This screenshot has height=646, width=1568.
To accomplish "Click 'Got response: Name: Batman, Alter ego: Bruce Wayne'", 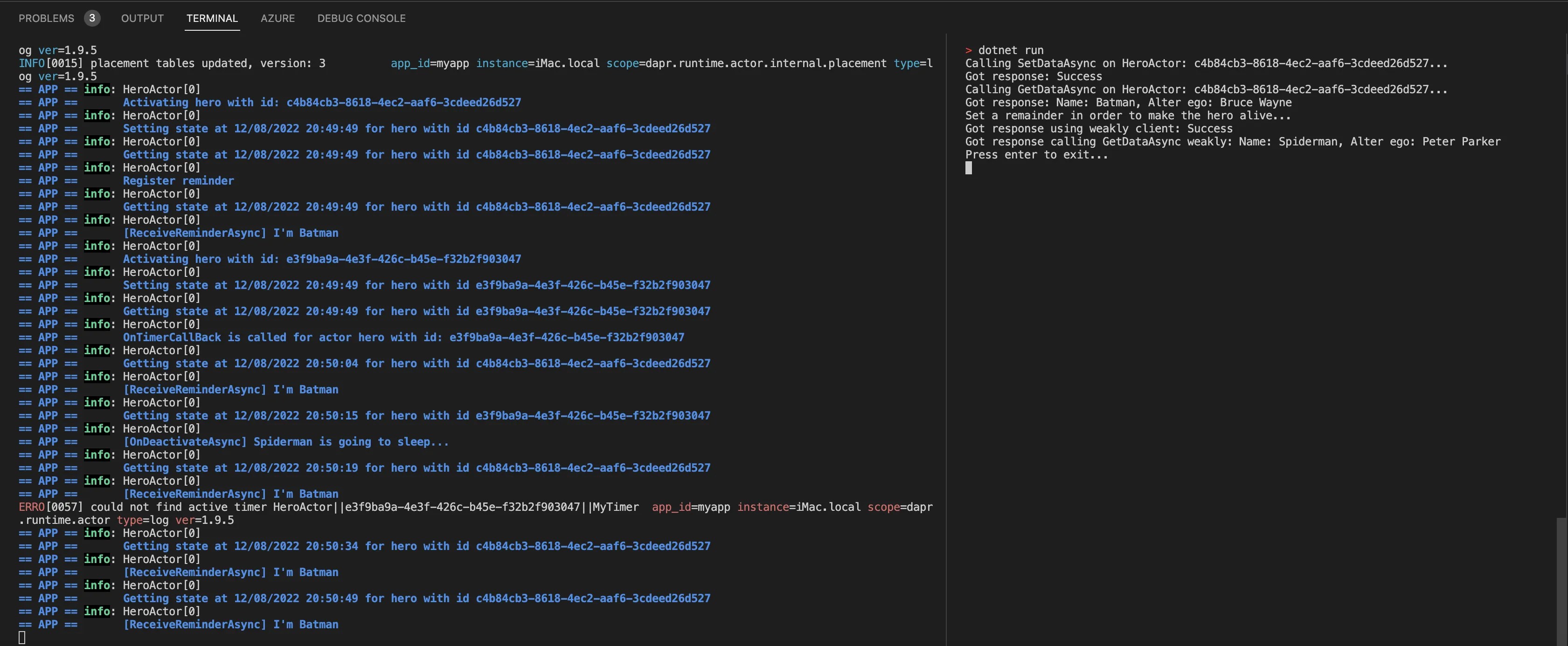I will [x=1129, y=102].
